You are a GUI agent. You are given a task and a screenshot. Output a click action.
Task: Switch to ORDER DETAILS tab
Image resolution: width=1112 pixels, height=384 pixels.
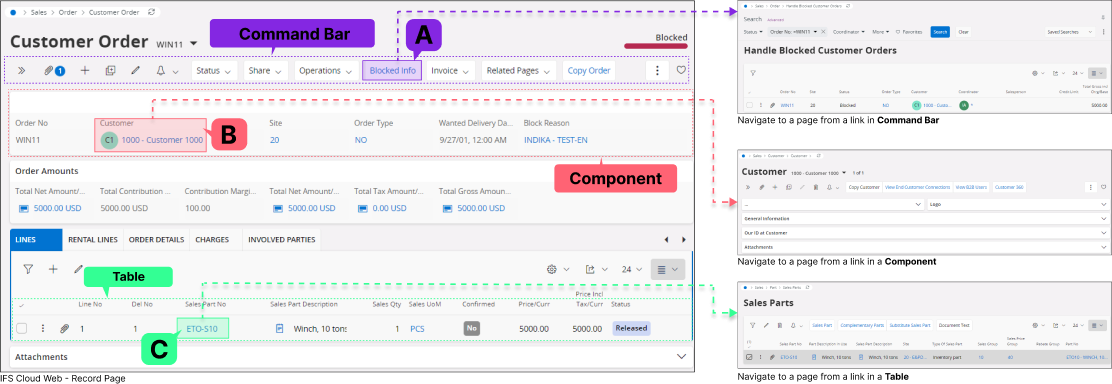point(156,240)
